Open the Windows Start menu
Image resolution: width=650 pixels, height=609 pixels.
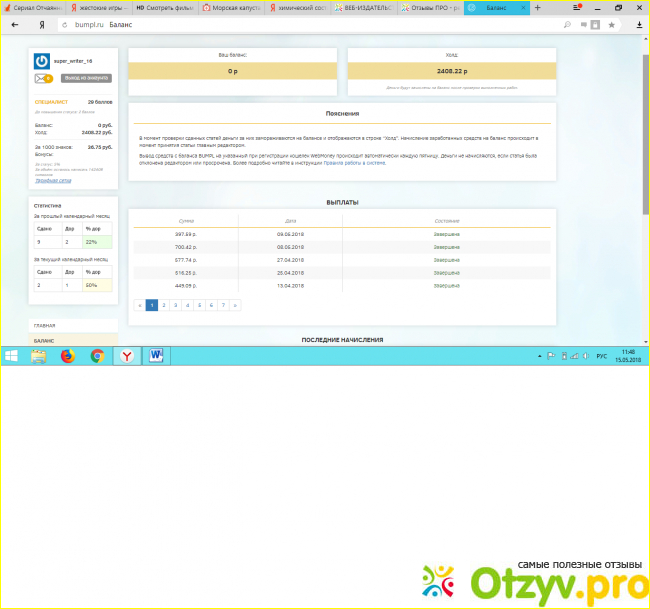coord(11,355)
